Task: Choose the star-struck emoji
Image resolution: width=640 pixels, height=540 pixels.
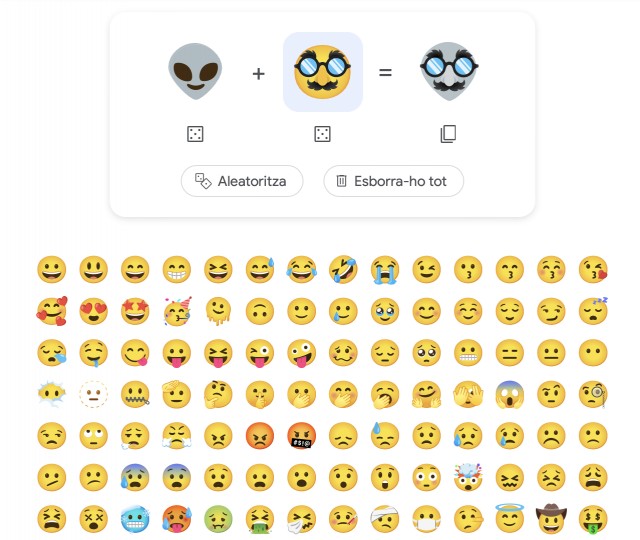Action: click(135, 311)
